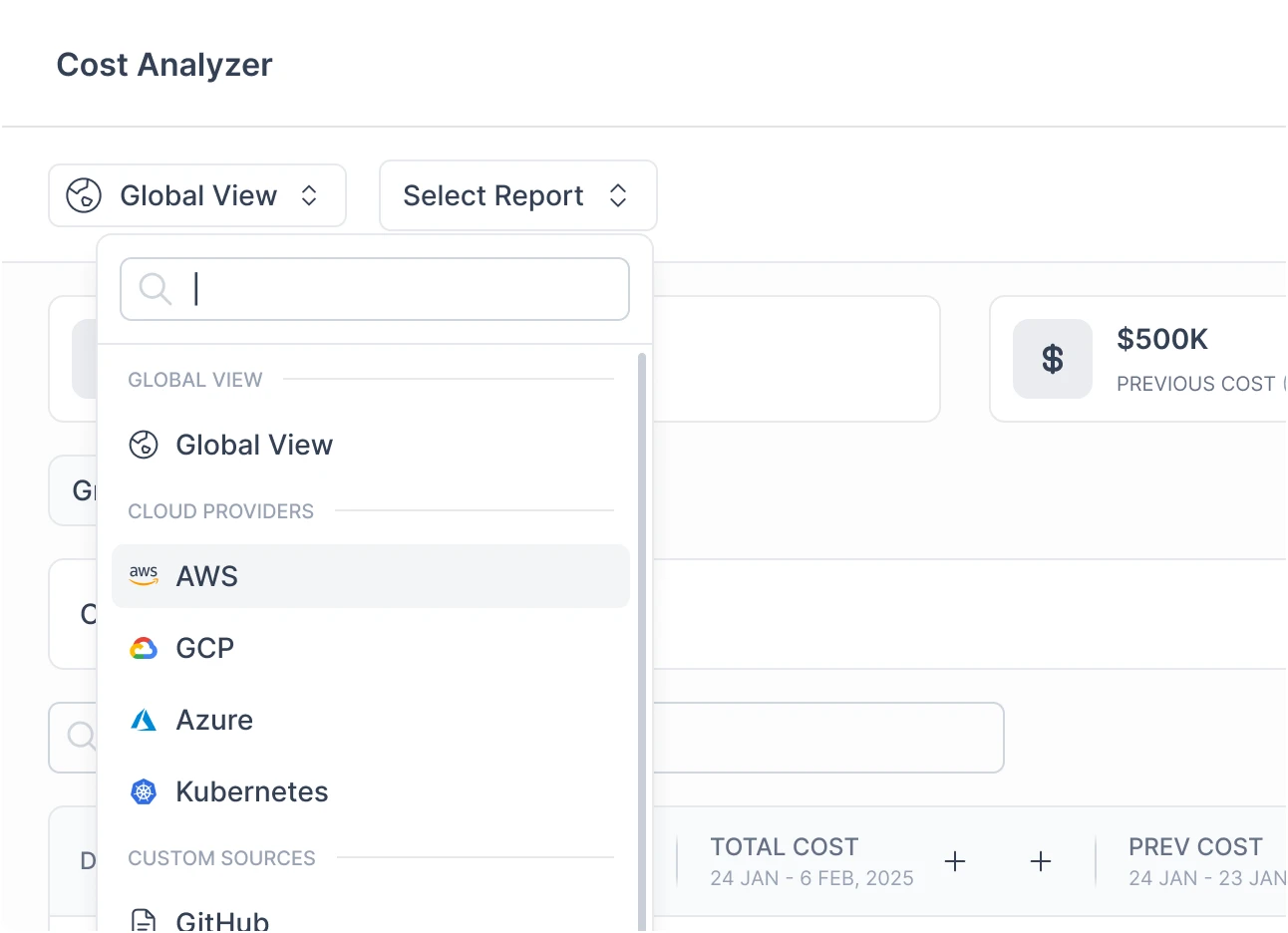This screenshot has height=933, width=1288.
Task: Click the Google Cloud logo icon
Action: click(x=144, y=649)
